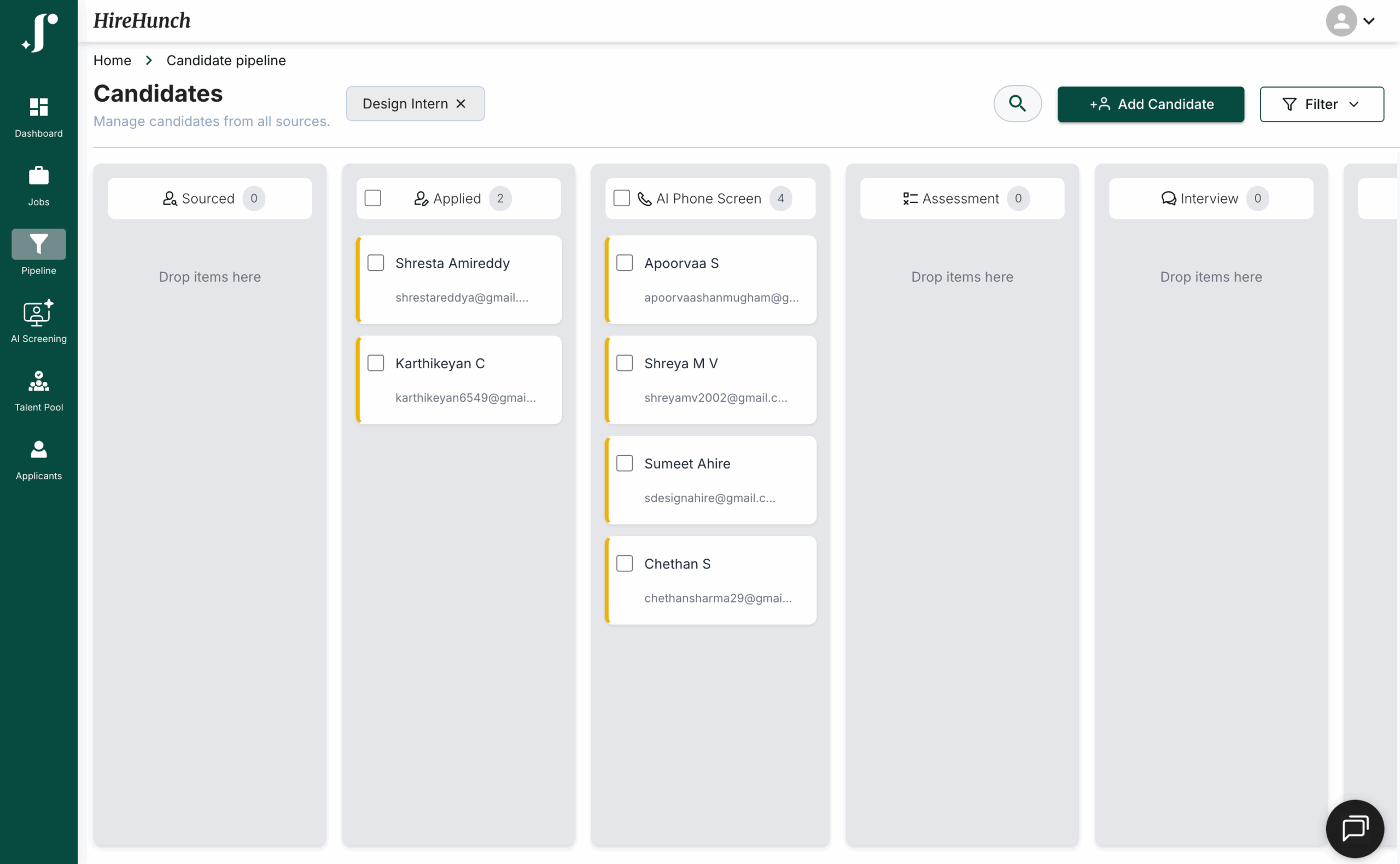The image size is (1400, 864).
Task: Open Chethan S candidate card
Action: (677, 564)
